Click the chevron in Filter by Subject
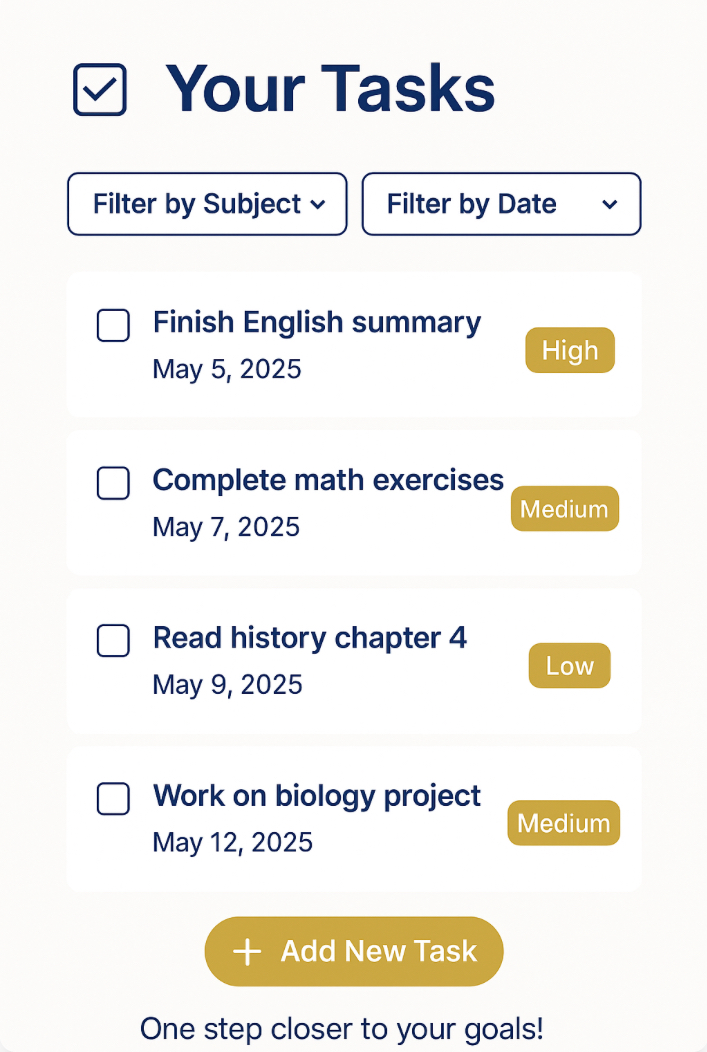This screenshot has width=707, height=1052. pos(318,205)
